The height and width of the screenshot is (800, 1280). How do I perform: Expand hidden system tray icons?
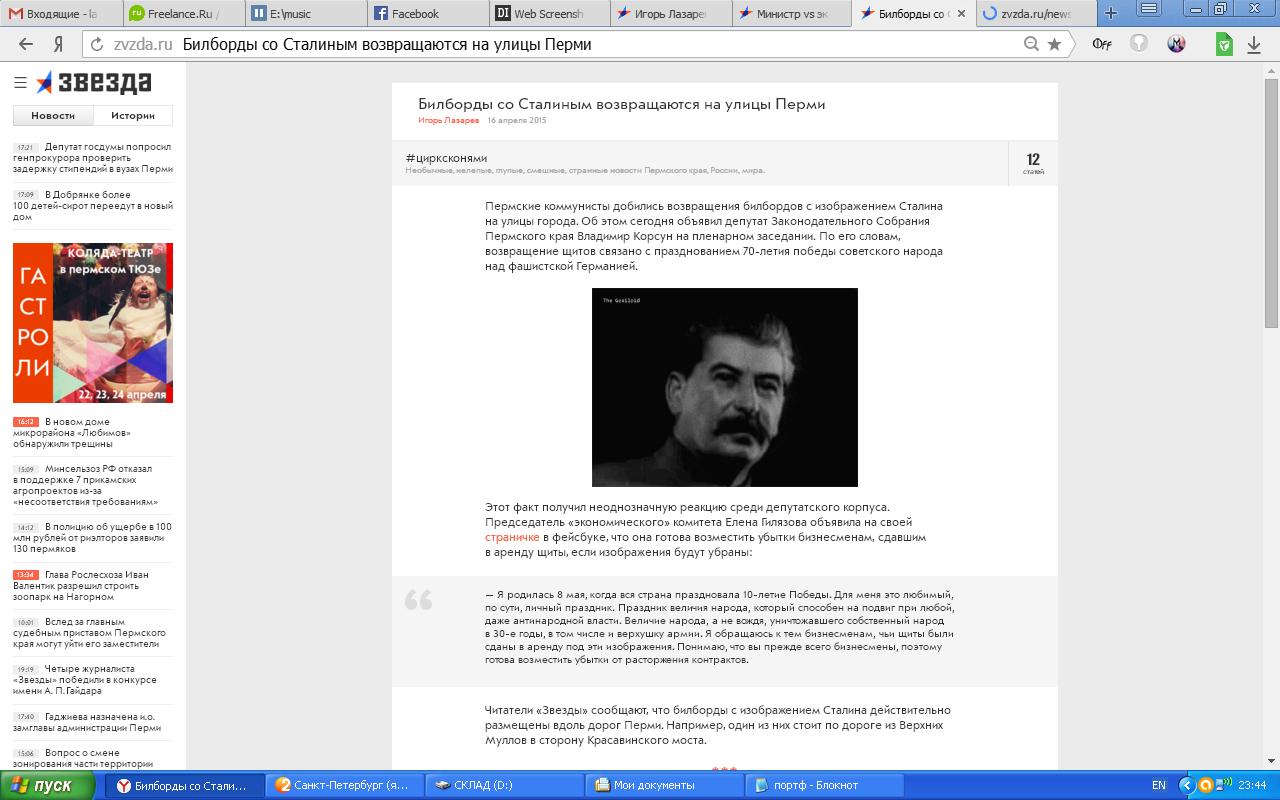pyautogui.click(x=1189, y=785)
